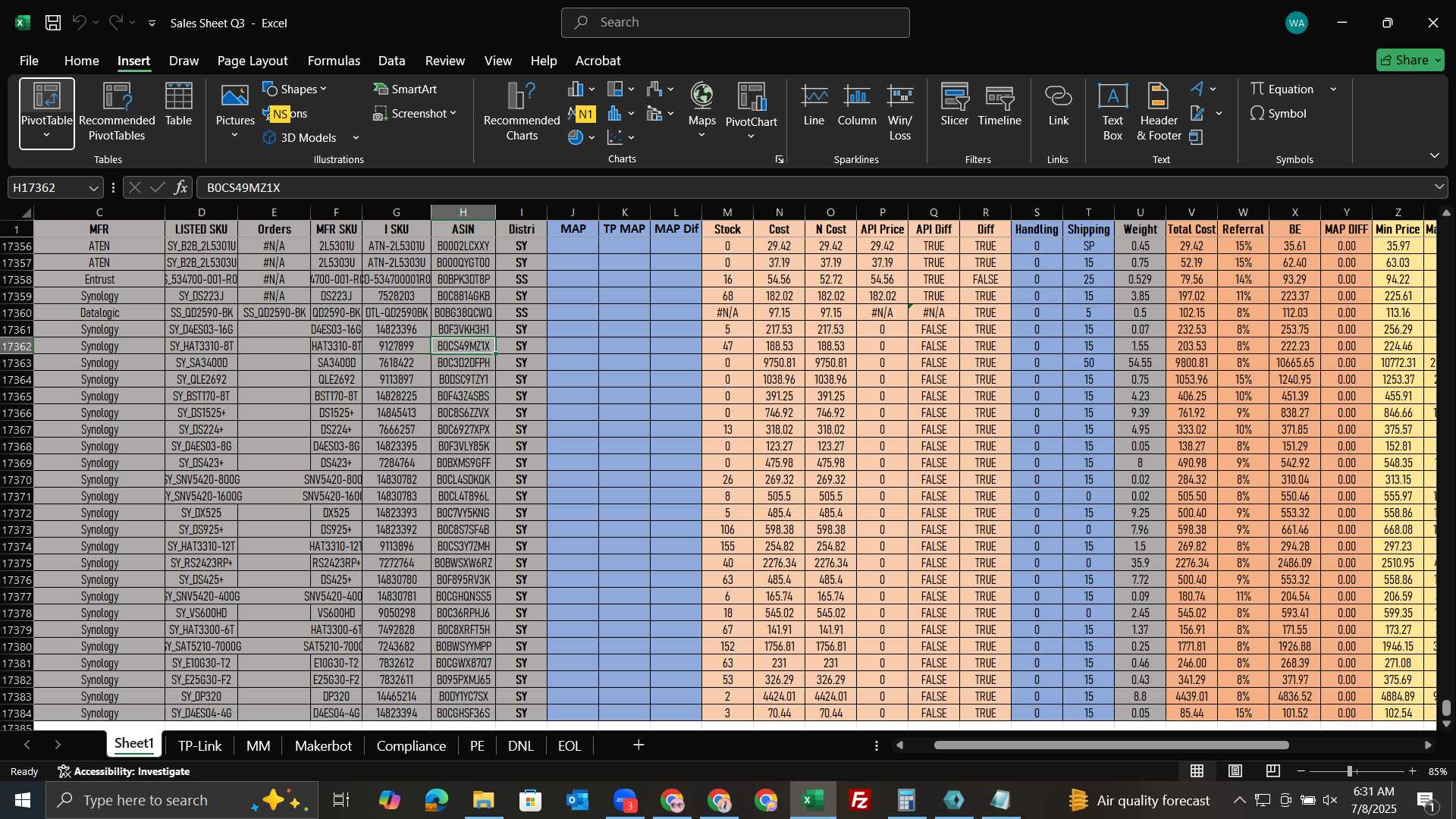
Task: Switch to the Data ribbon tab
Action: [391, 61]
